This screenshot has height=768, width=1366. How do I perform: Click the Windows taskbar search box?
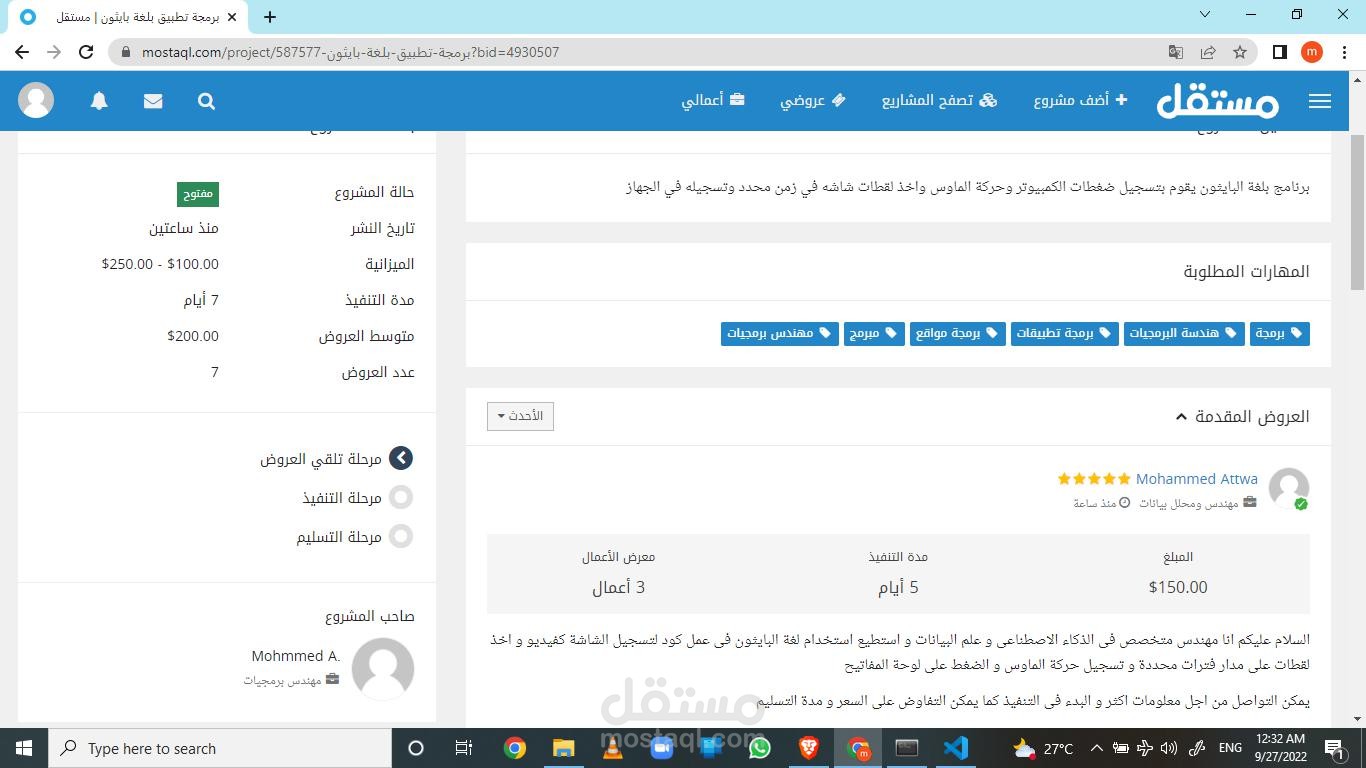[x=220, y=748]
